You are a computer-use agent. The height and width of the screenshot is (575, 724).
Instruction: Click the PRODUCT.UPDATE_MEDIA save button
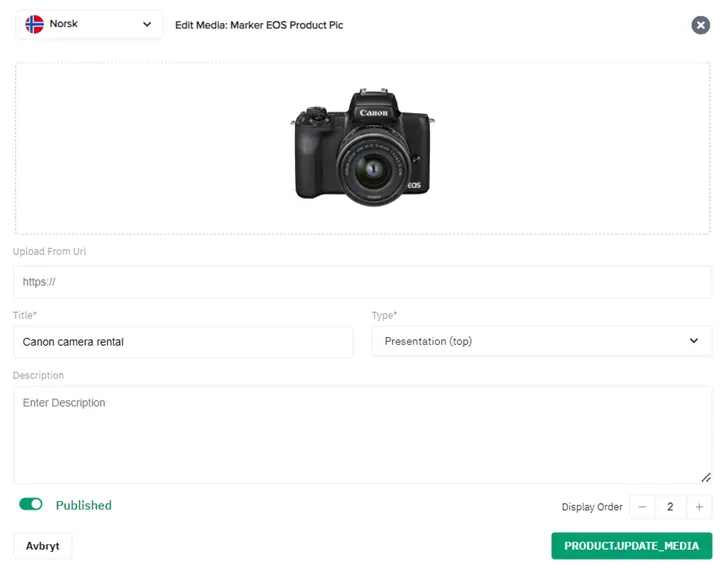pyautogui.click(x=631, y=546)
